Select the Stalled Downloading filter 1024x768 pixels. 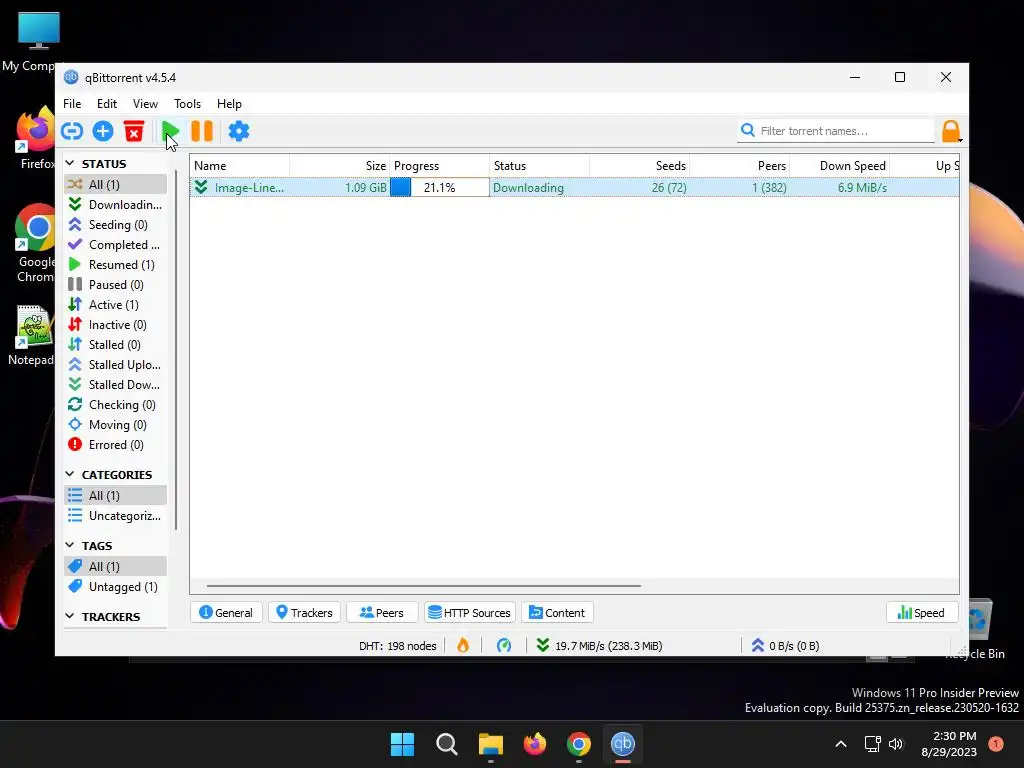(x=116, y=385)
